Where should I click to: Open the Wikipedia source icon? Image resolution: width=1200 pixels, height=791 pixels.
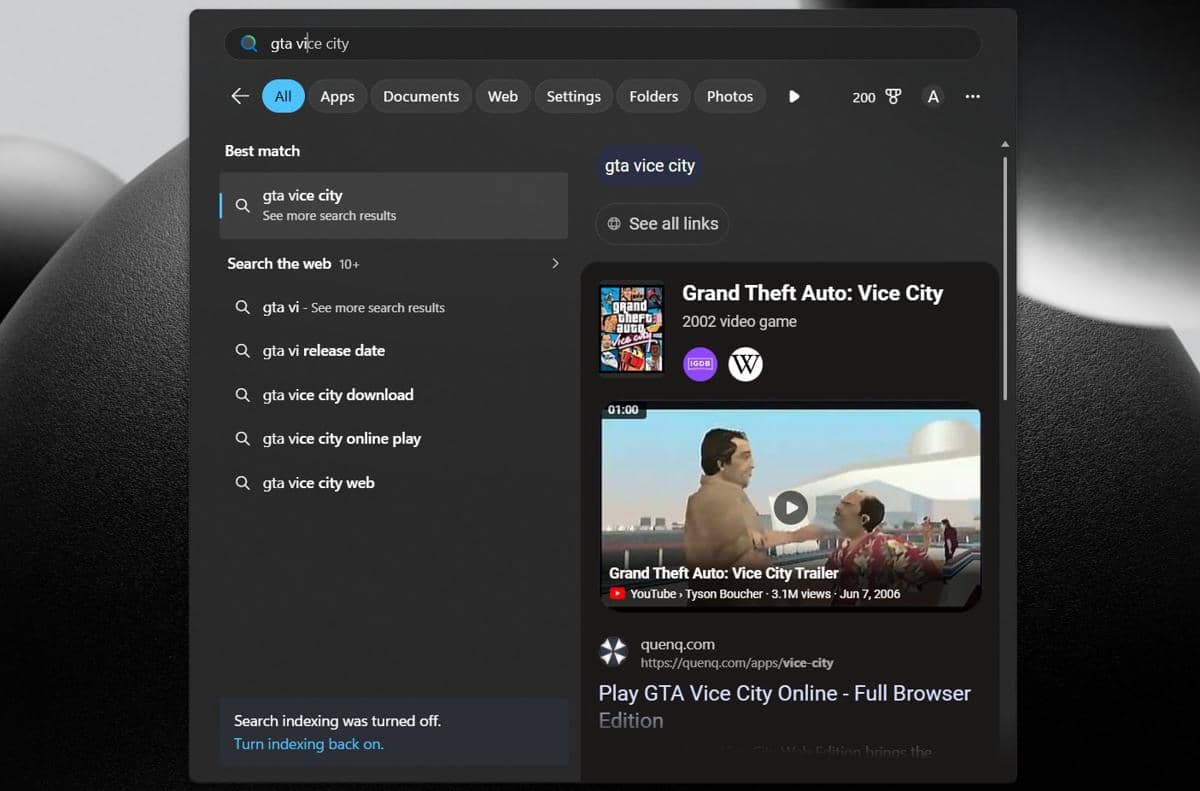click(746, 364)
